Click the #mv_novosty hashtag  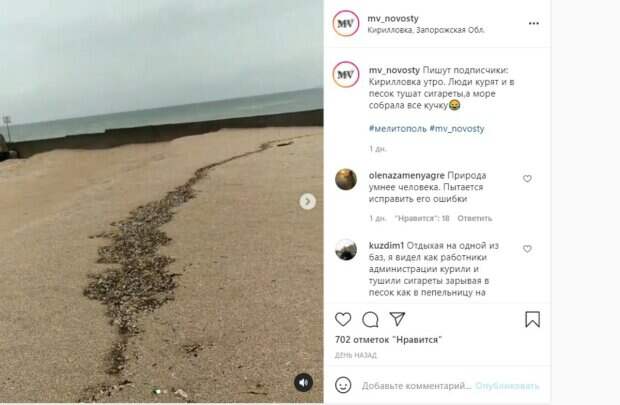tap(457, 129)
